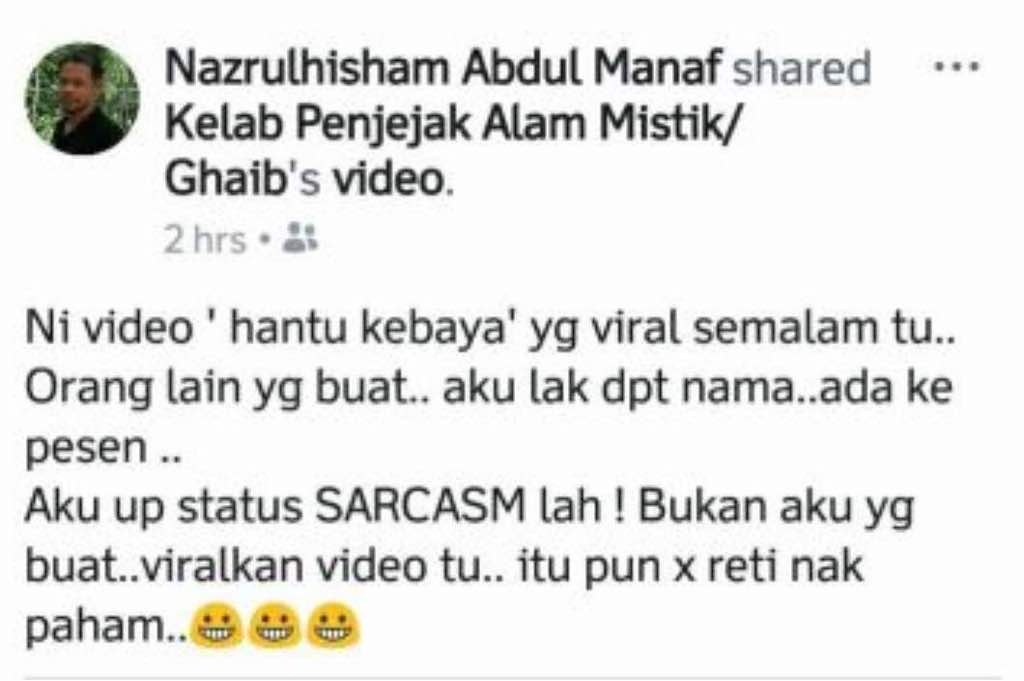Click the 'buat..viralkan video tu' text line
The height and width of the screenshot is (681, 1024).
444,567
